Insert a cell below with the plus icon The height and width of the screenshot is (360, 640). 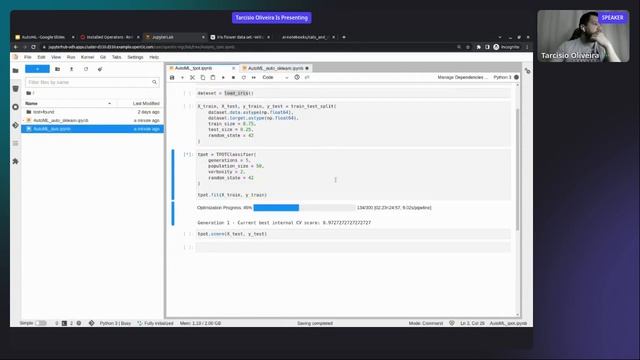[182, 77]
